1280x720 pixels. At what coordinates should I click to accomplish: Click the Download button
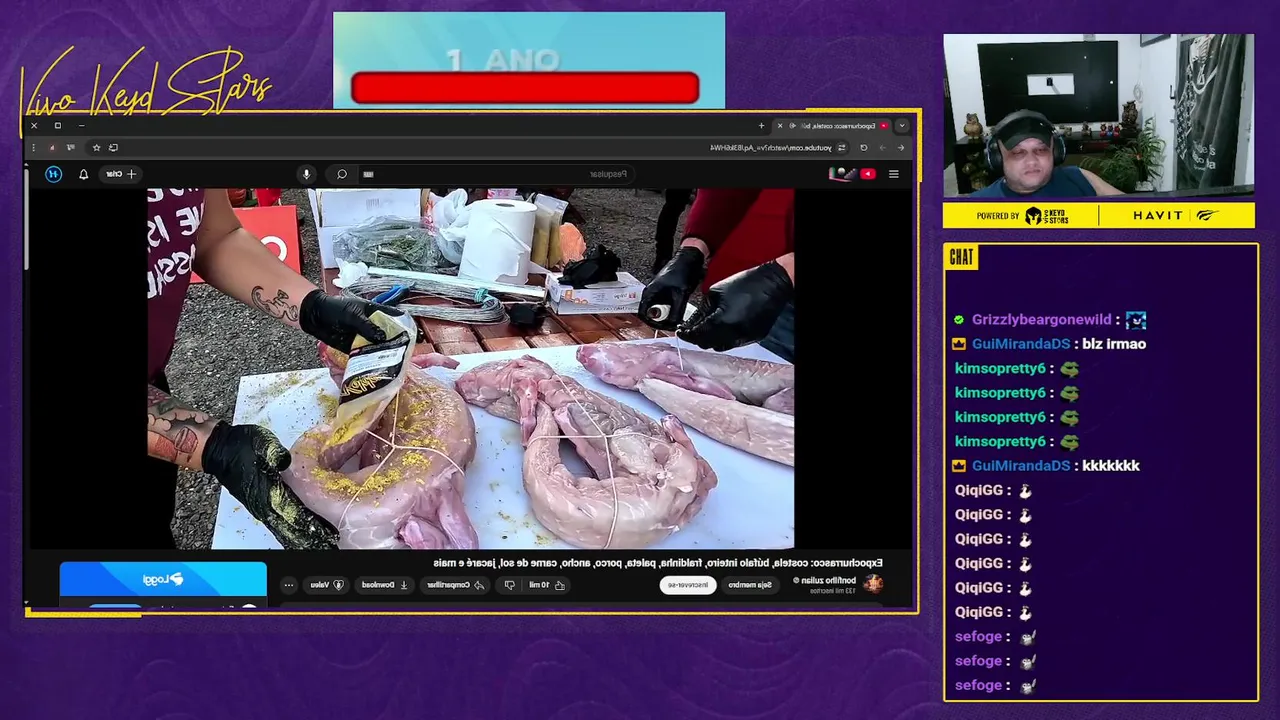tap(384, 584)
